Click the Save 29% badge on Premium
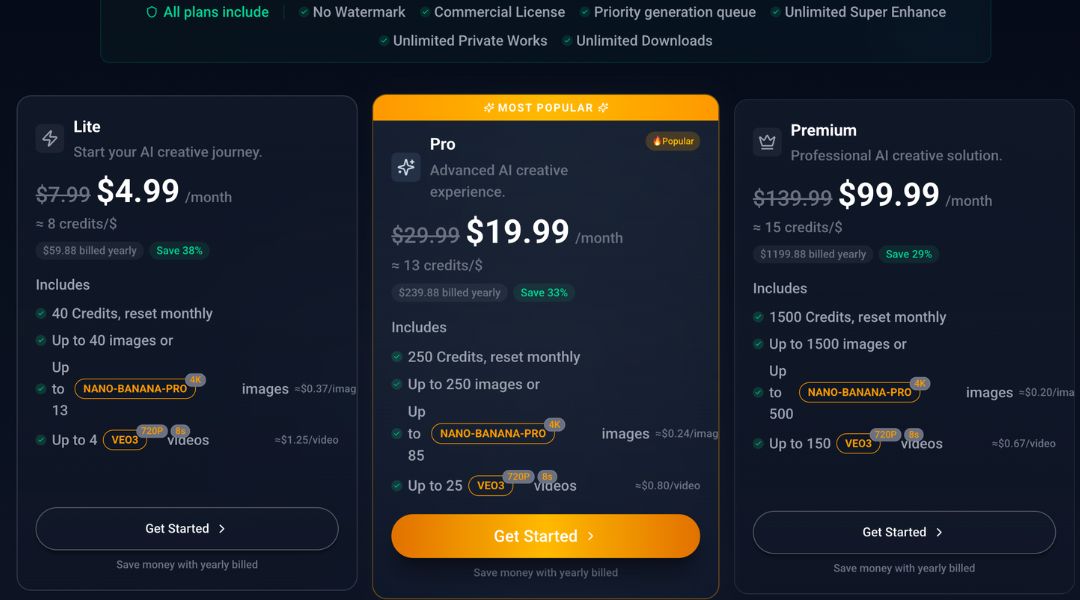 click(908, 255)
